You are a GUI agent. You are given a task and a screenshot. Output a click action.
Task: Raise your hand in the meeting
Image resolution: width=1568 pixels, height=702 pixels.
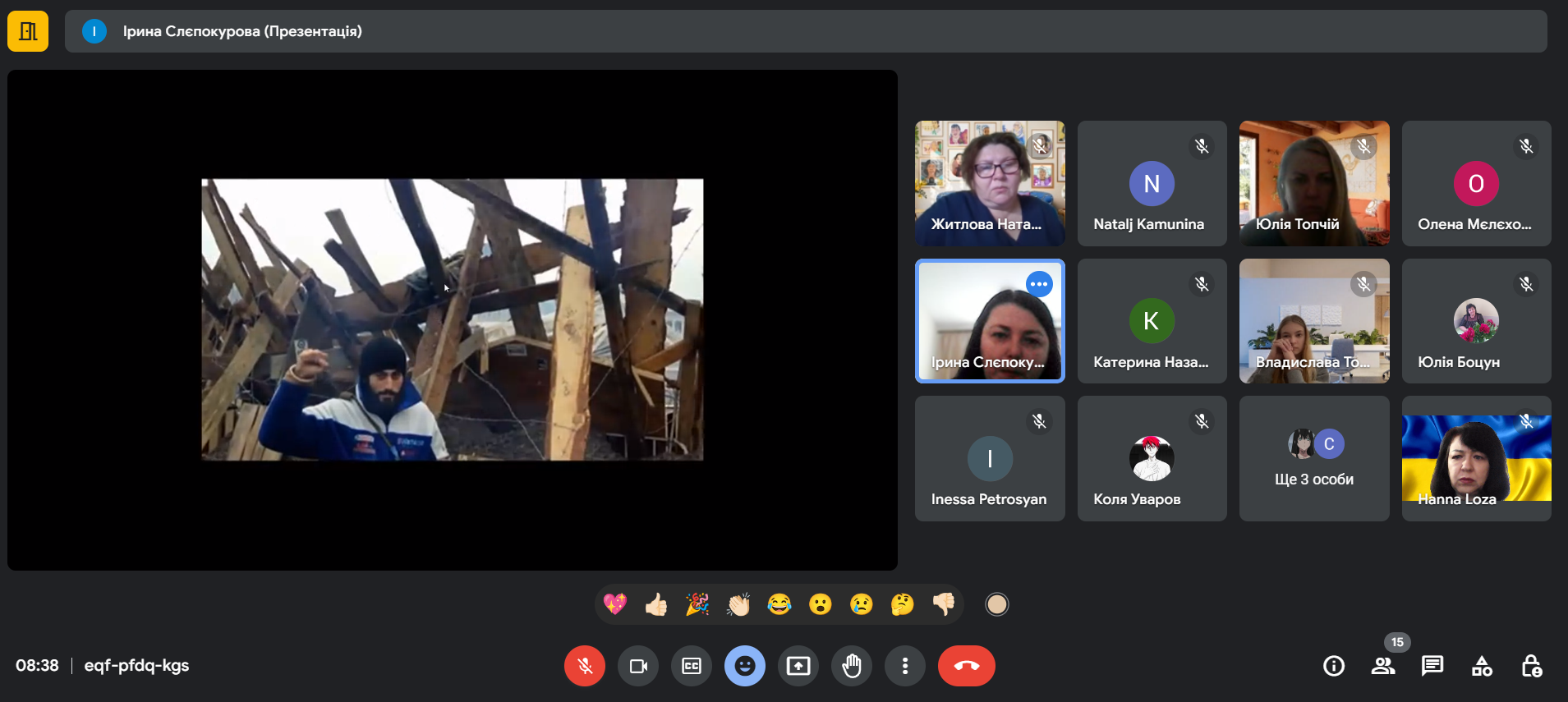click(x=852, y=666)
